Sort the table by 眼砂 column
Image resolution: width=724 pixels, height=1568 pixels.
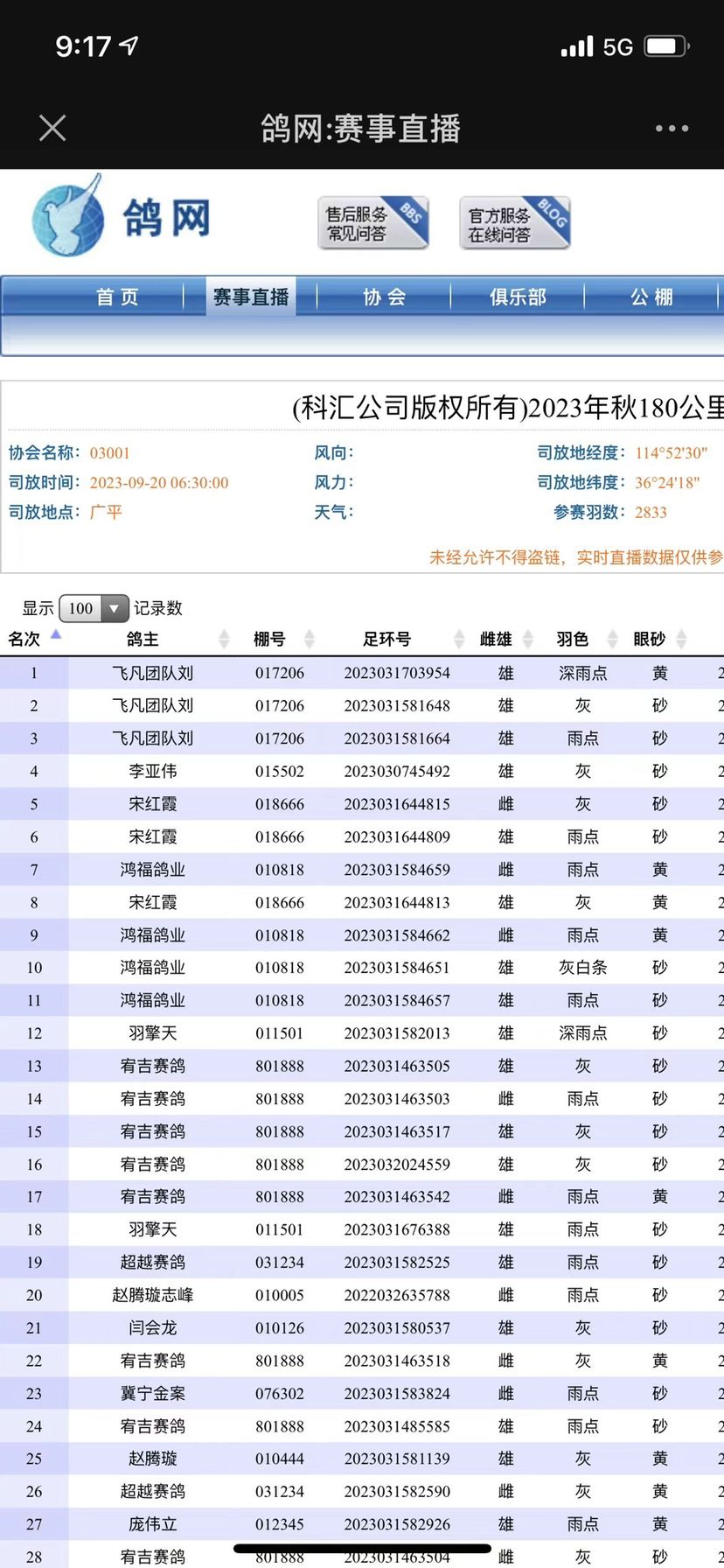click(x=660, y=639)
